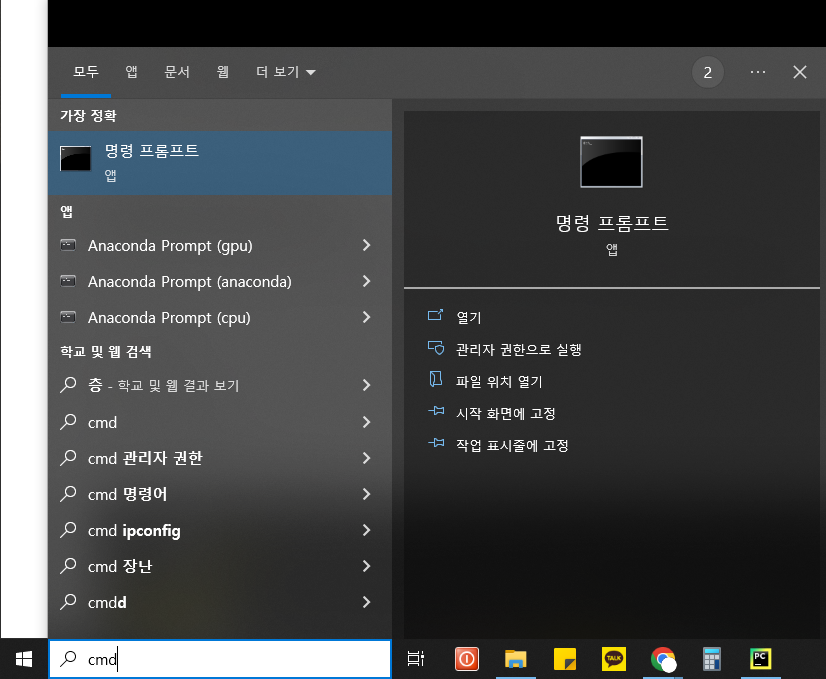Open PyCharm from the taskbar
The width and height of the screenshot is (826, 679).
[761, 658]
